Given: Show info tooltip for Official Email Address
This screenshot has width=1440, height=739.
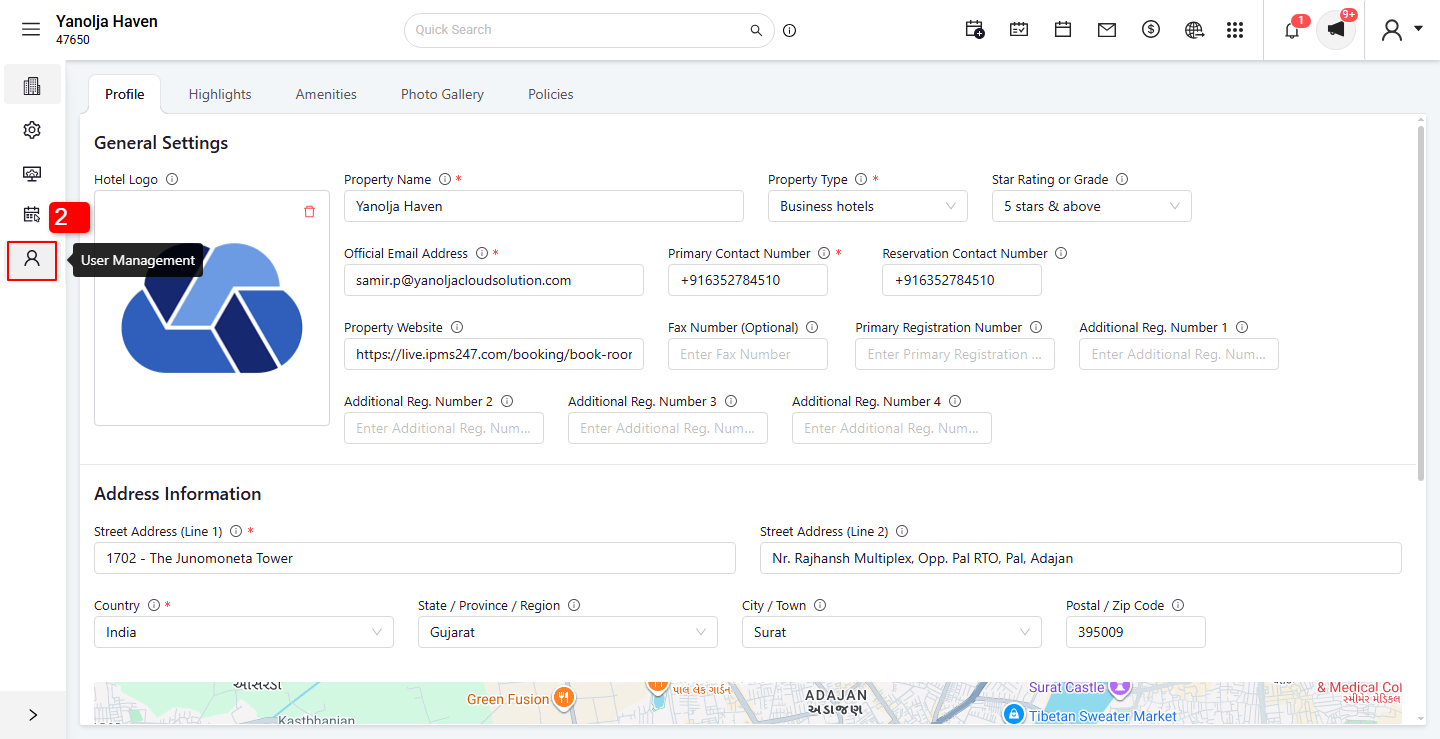Looking at the screenshot, I should tap(482, 254).
